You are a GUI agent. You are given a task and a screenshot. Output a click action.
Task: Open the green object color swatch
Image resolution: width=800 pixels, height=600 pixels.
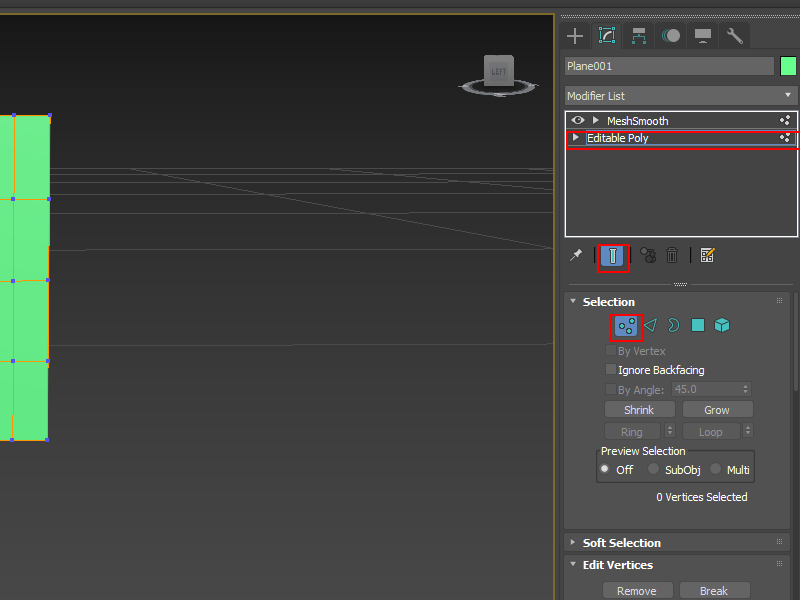(788, 66)
